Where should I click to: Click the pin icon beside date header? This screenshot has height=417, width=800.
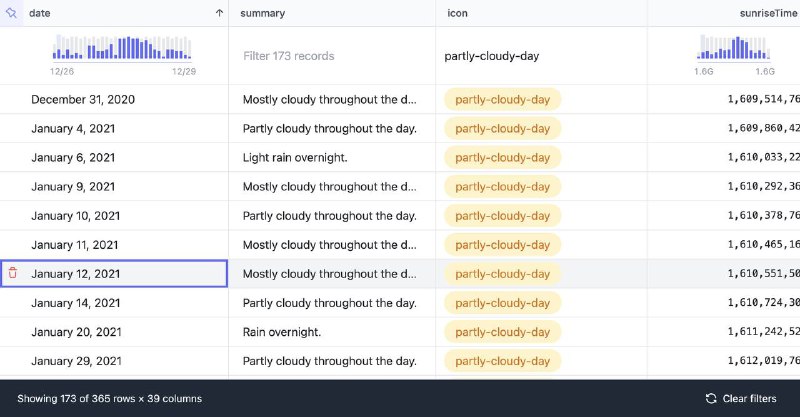point(11,13)
